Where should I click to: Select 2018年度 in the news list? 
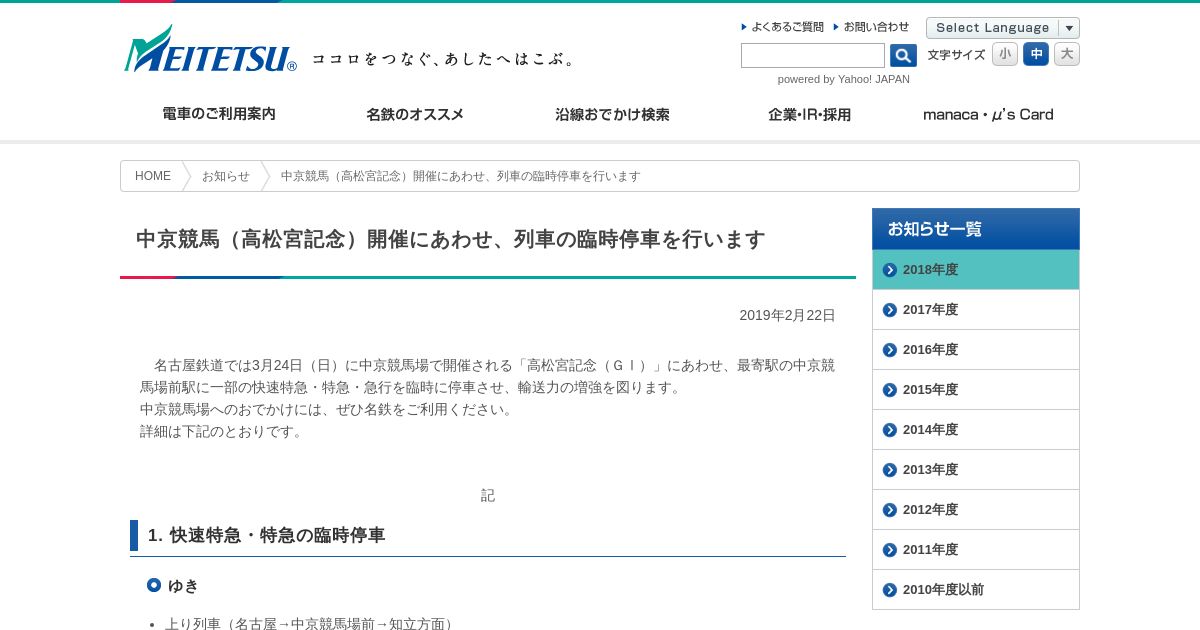[x=976, y=270]
